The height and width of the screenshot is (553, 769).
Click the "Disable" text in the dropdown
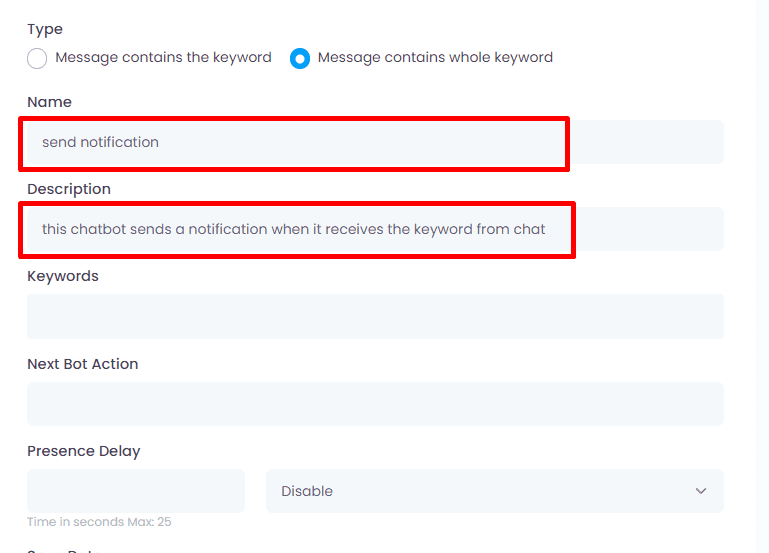pos(307,491)
